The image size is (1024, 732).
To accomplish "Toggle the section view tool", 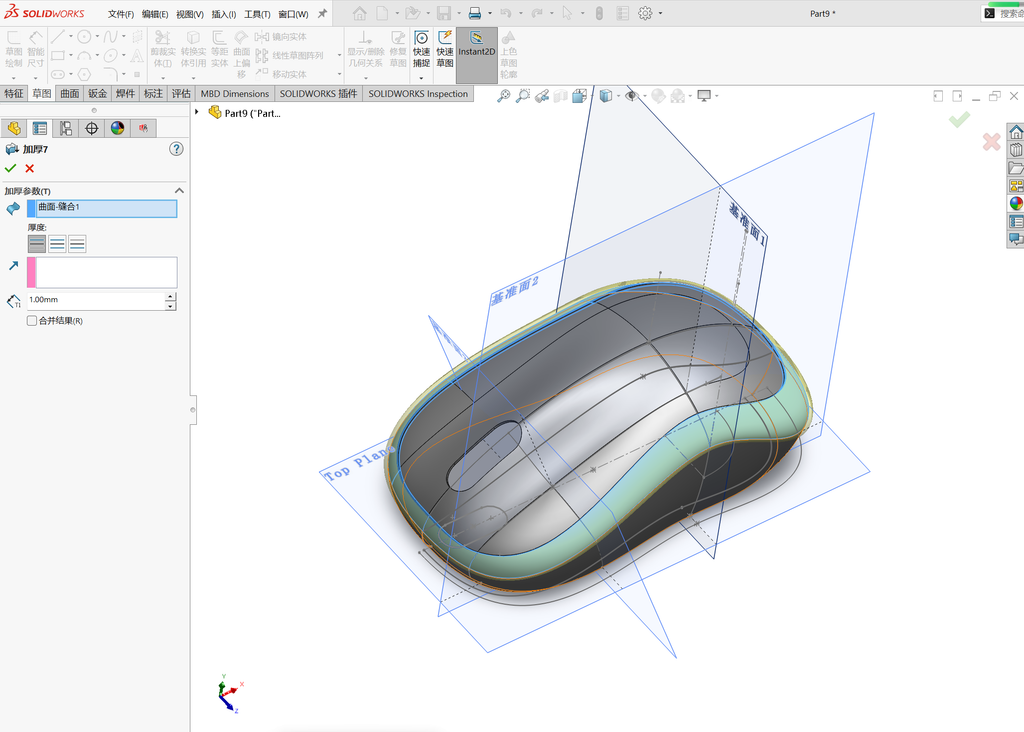I will [x=560, y=96].
